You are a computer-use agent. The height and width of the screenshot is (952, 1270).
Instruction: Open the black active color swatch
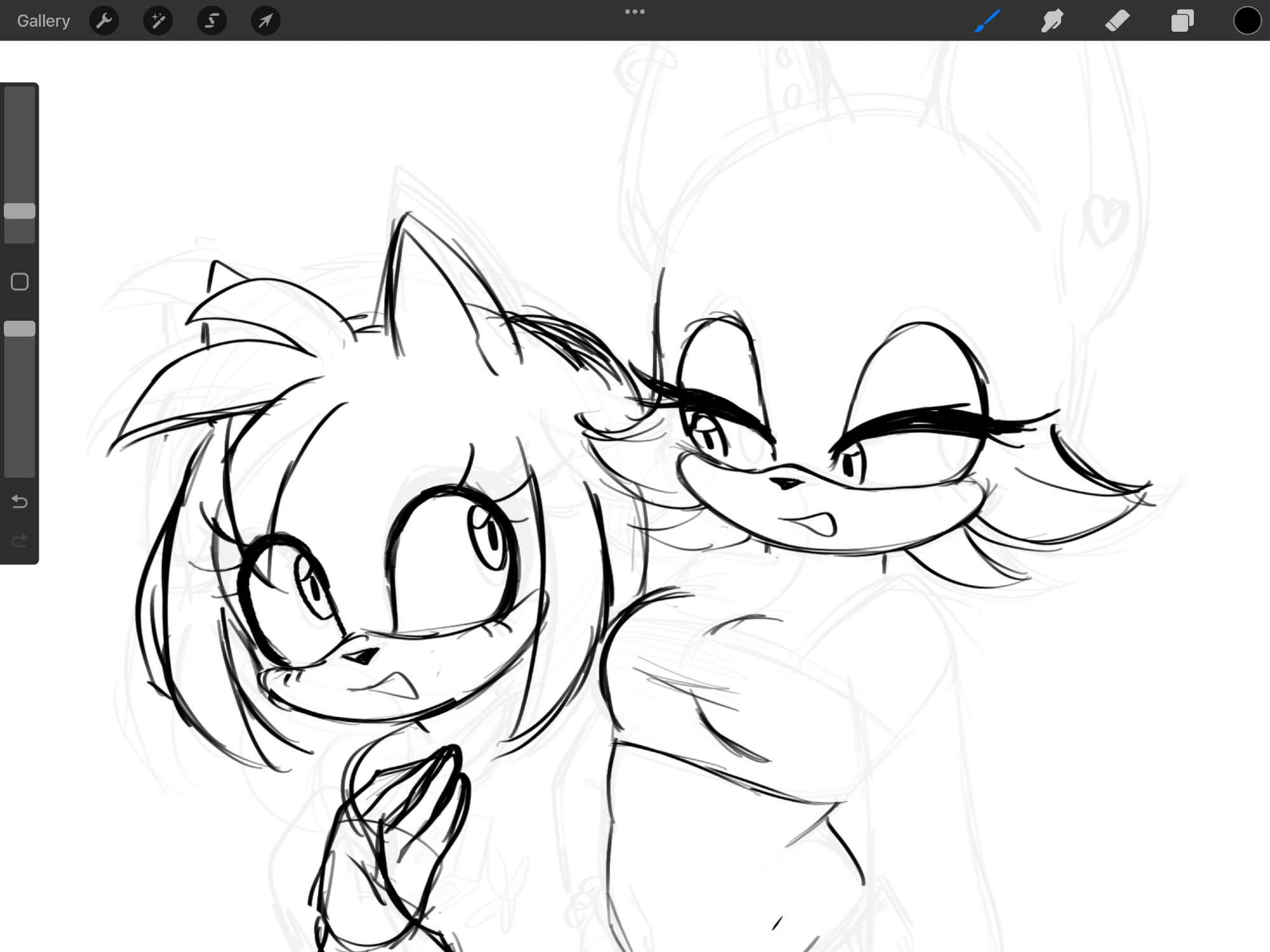1247,21
